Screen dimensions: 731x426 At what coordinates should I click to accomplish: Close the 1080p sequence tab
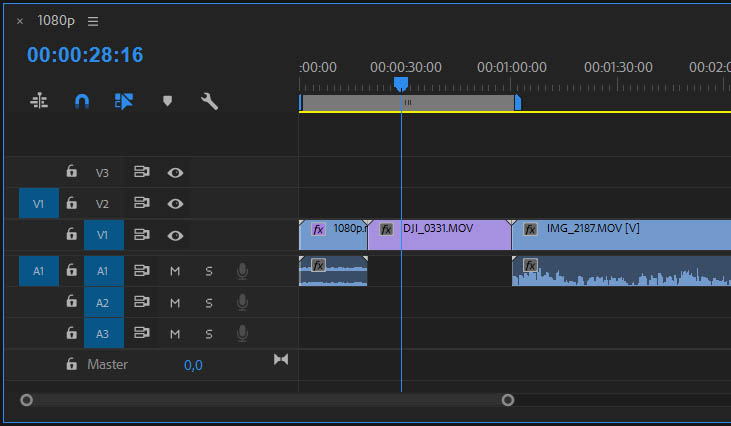(20, 21)
